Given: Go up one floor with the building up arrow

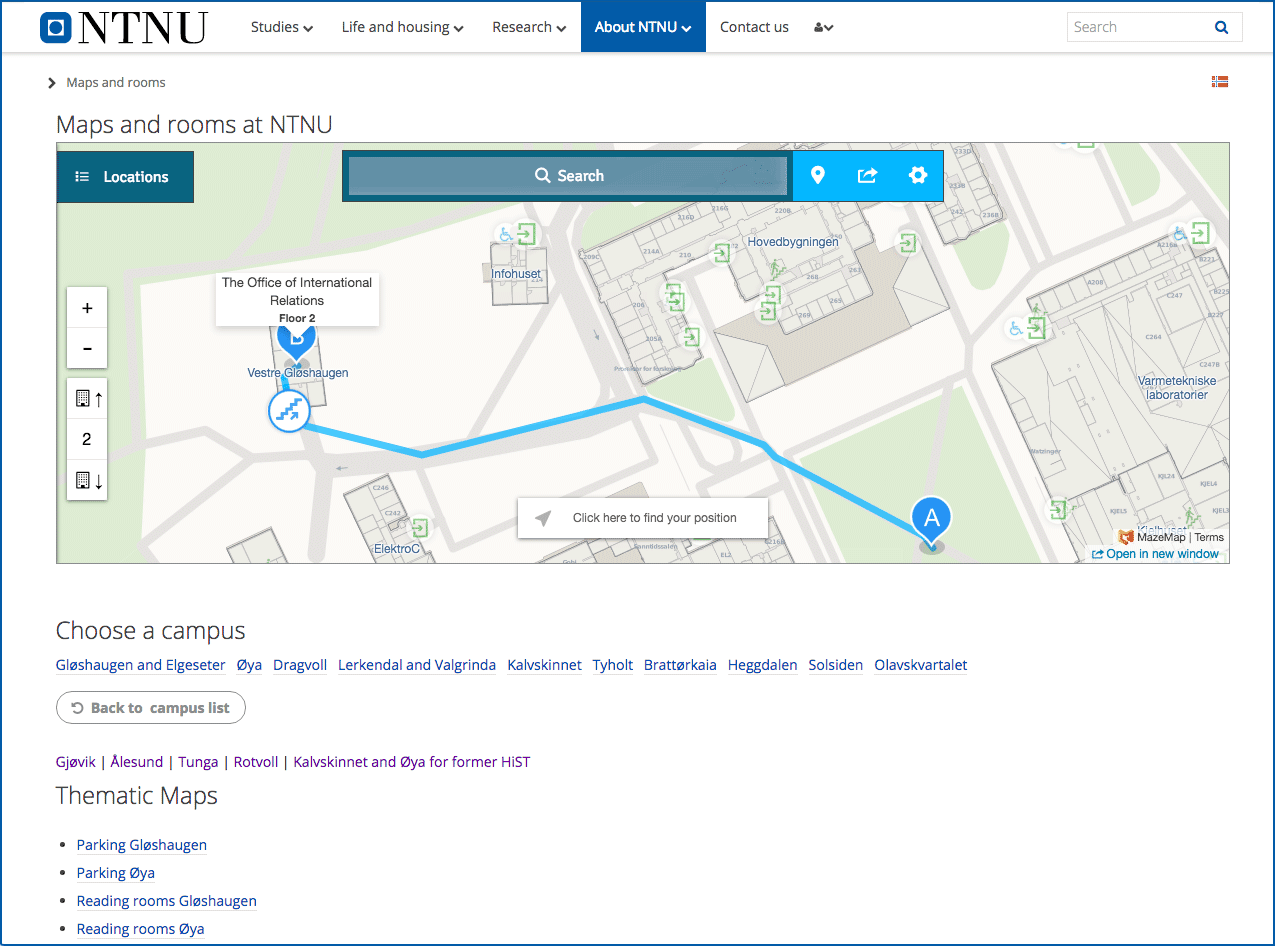Looking at the screenshot, I should (x=87, y=399).
